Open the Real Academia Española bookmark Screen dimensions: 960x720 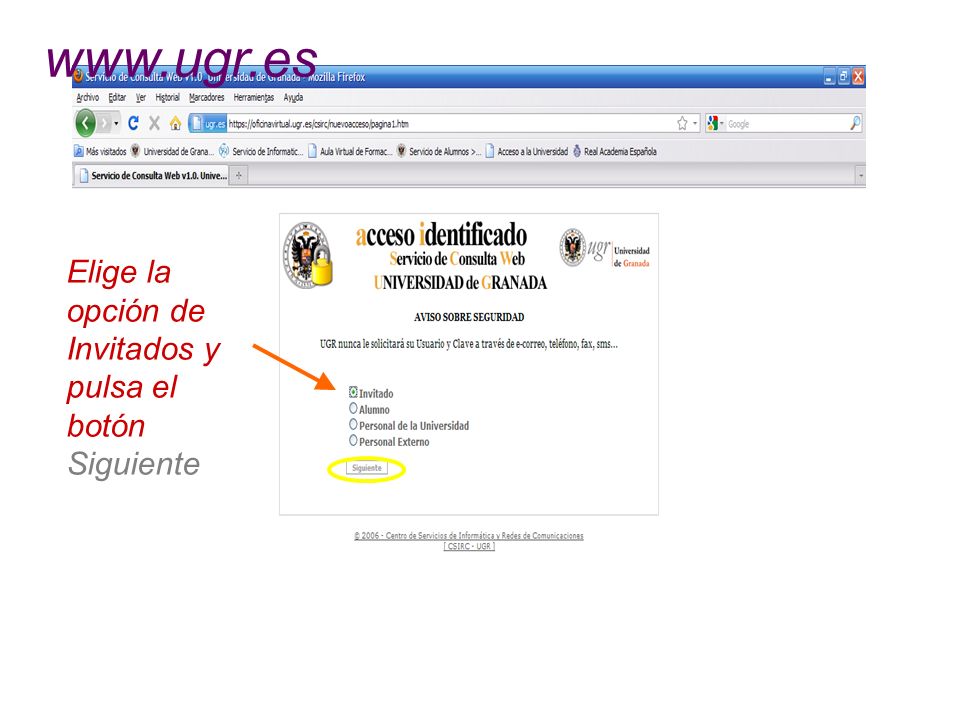pyautogui.click(x=614, y=151)
